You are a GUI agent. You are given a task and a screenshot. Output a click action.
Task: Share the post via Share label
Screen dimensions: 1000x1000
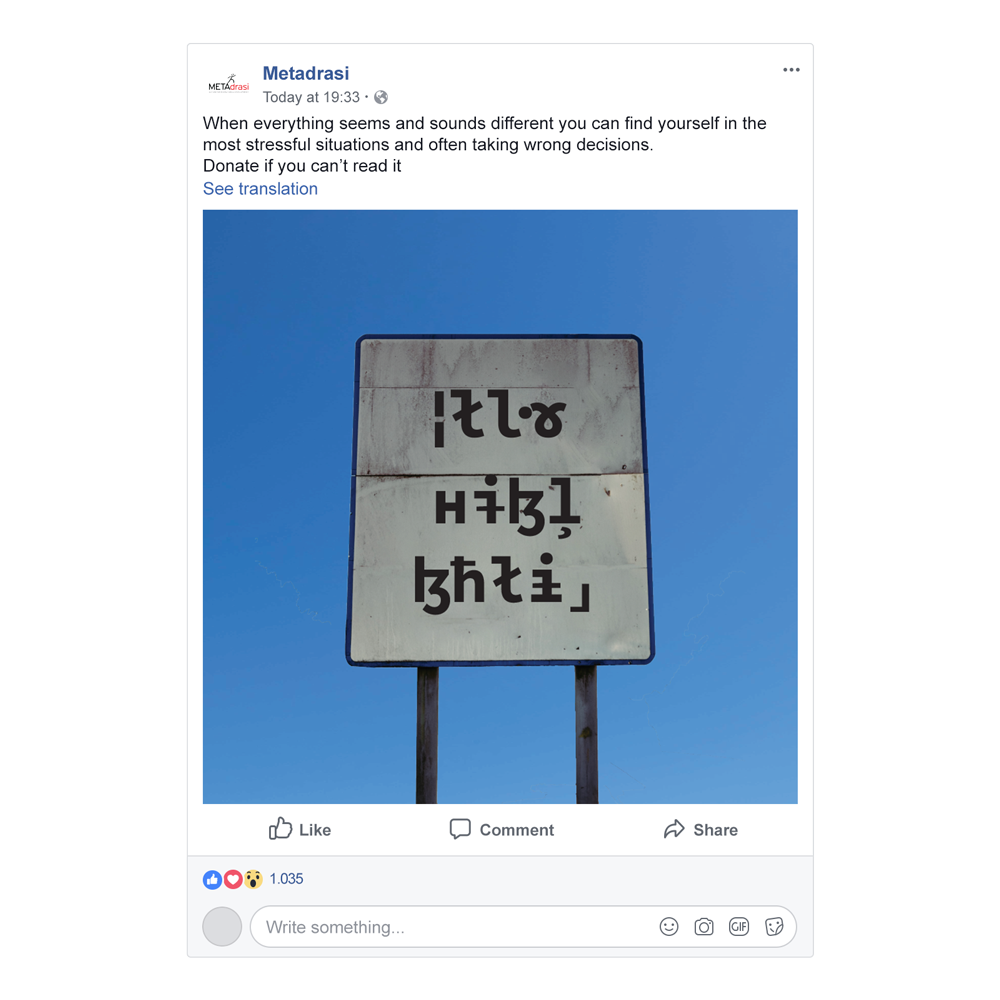click(716, 830)
